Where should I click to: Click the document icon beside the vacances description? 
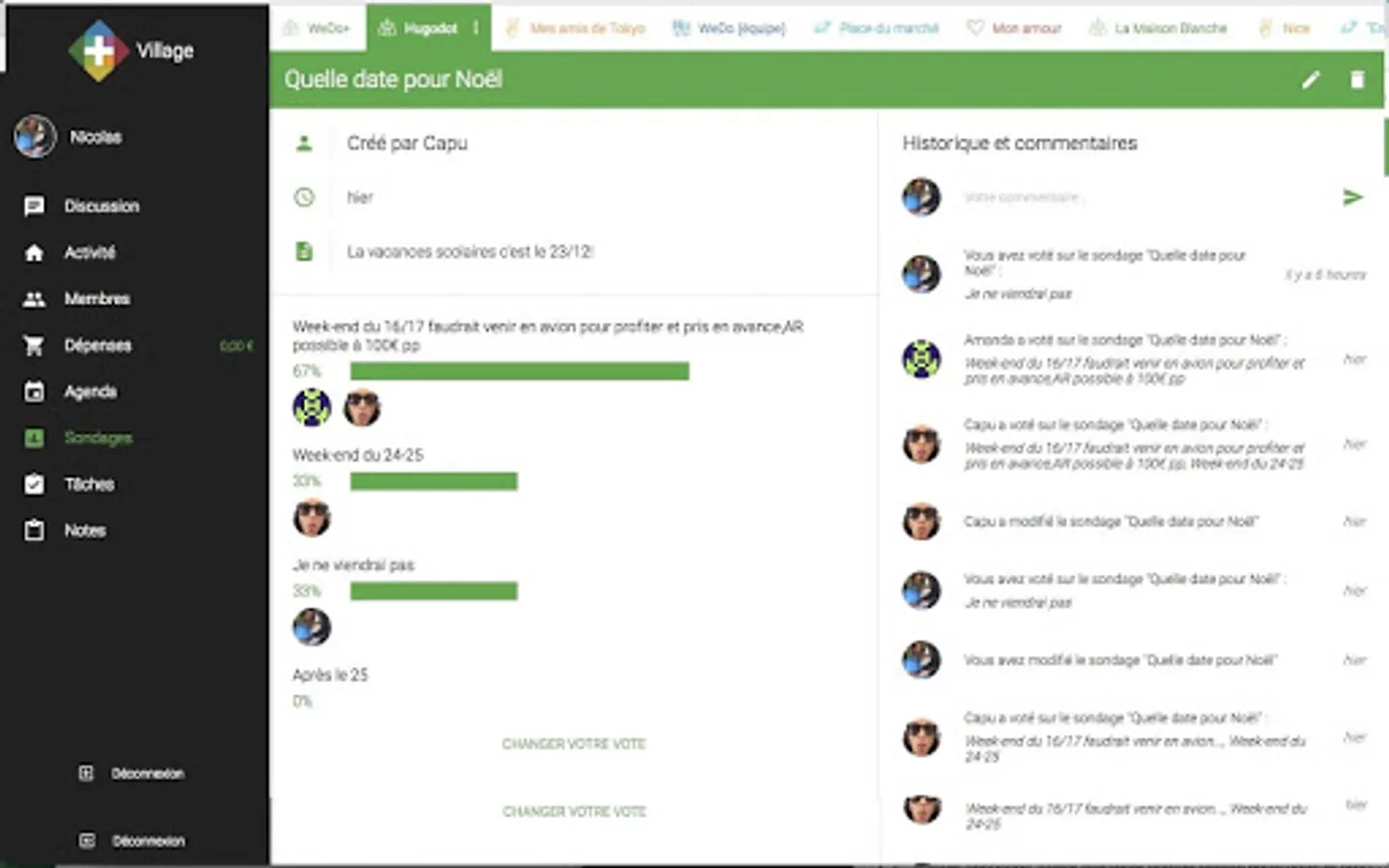(x=304, y=252)
